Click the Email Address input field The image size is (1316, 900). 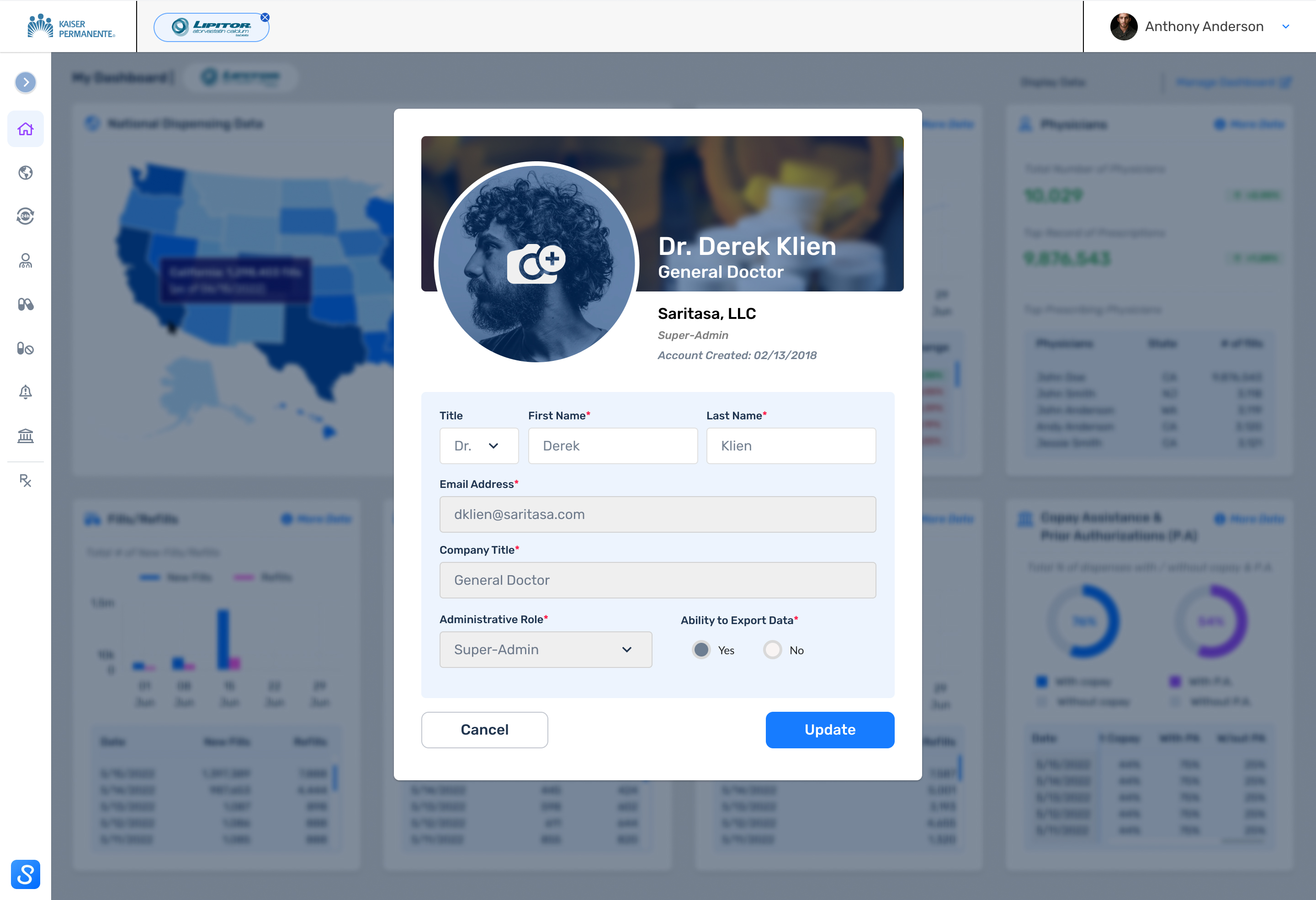coord(657,513)
